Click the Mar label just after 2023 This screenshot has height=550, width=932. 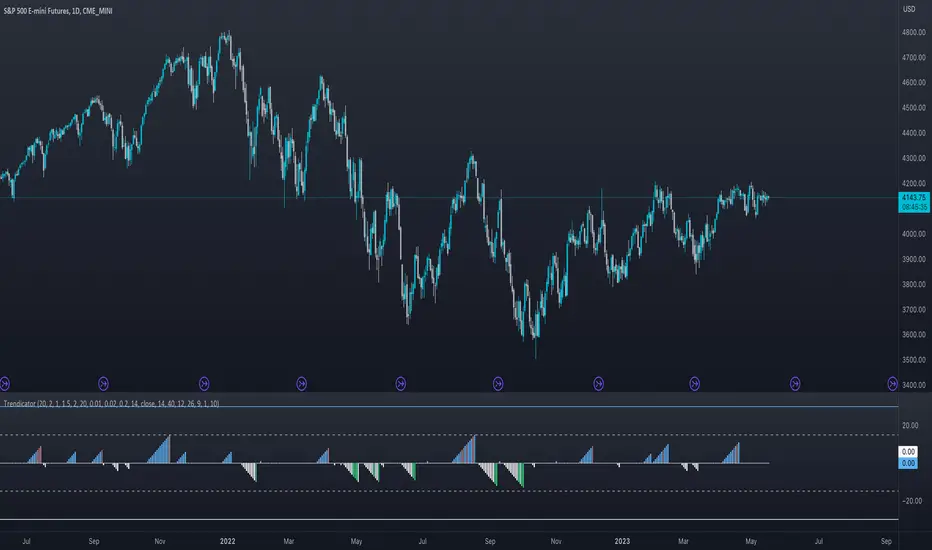683,541
